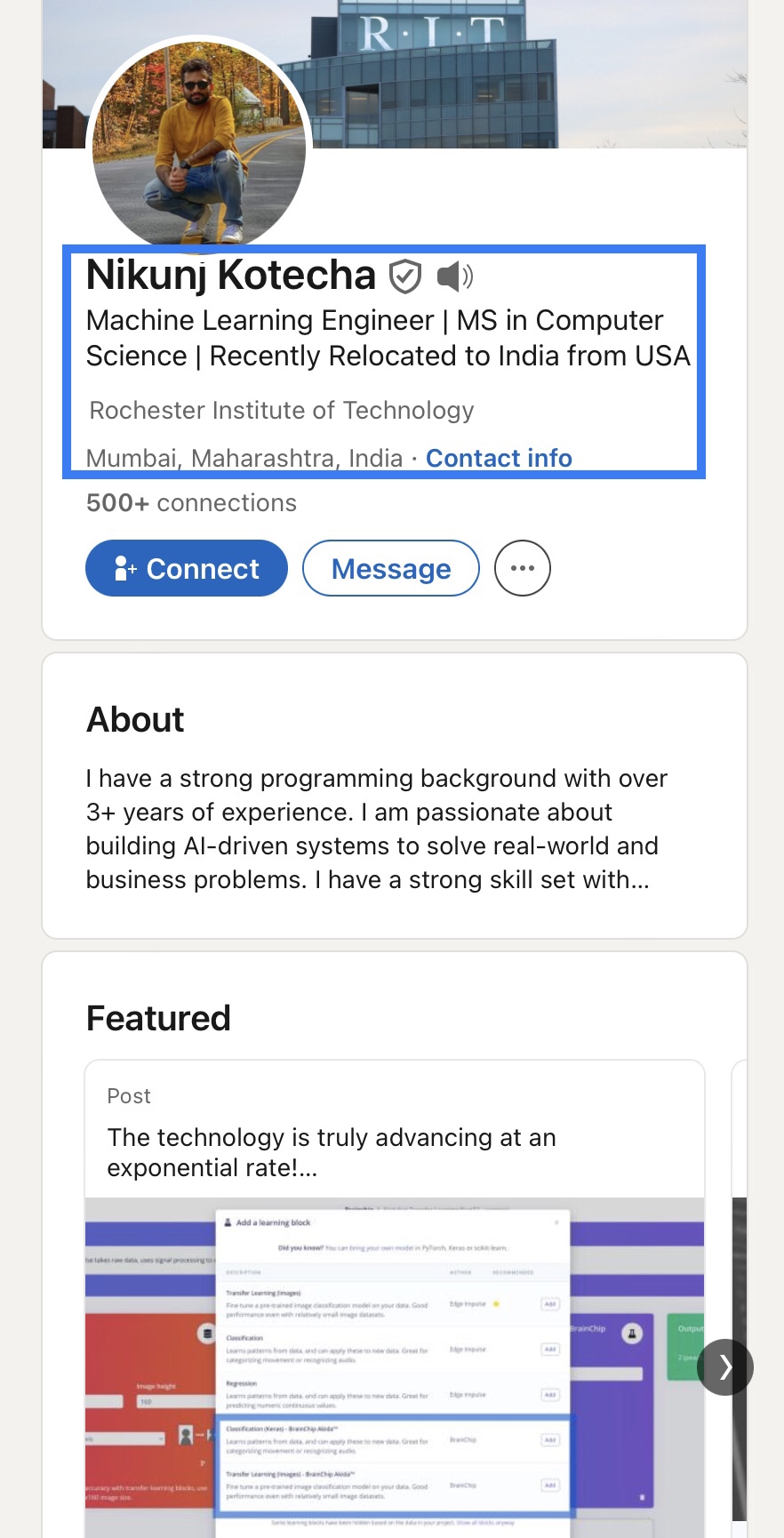Image resolution: width=784 pixels, height=1538 pixels.
Task: Play the name pronunciation audio
Action: [x=455, y=276]
